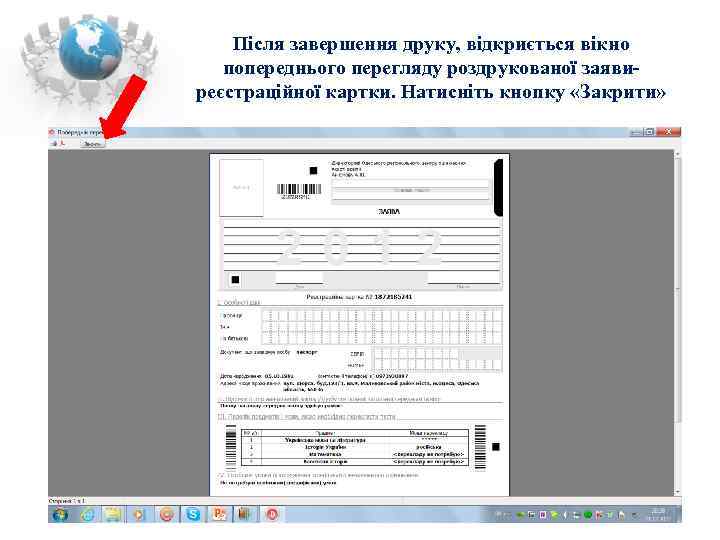Click the barcode at the top of the page
Screen dimensions: 720x540
[x=299, y=190]
